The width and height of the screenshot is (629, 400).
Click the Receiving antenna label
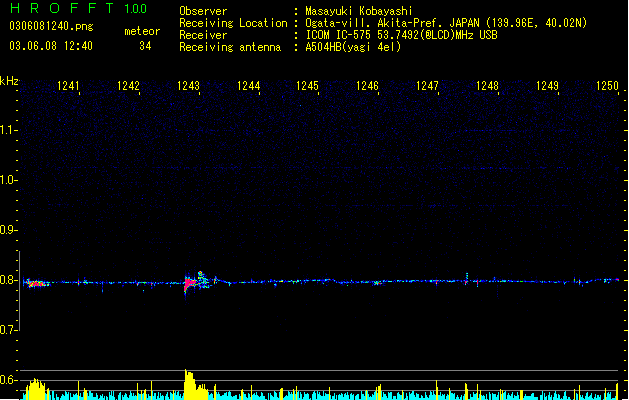pos(230,47)
